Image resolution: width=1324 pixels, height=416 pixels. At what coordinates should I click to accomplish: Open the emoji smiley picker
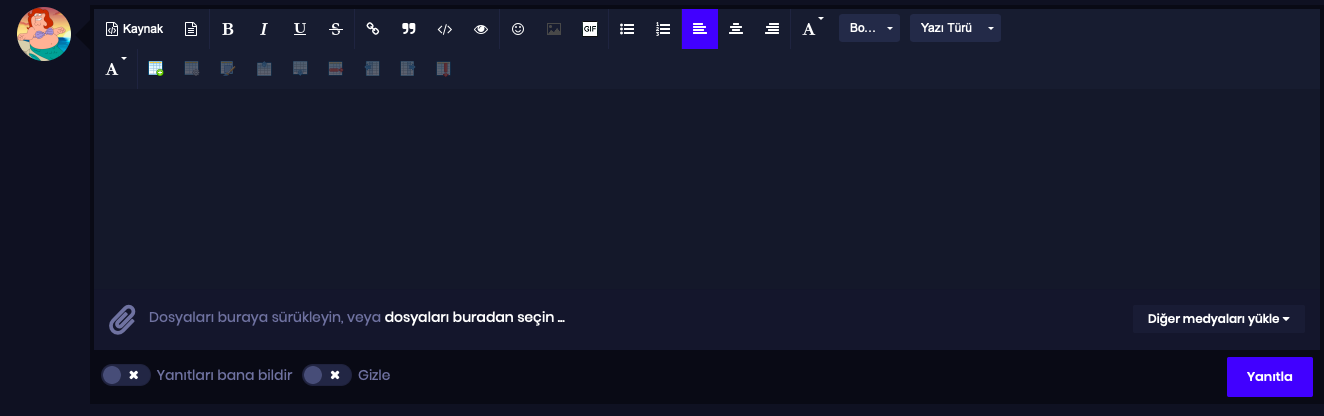coord(518,29)
